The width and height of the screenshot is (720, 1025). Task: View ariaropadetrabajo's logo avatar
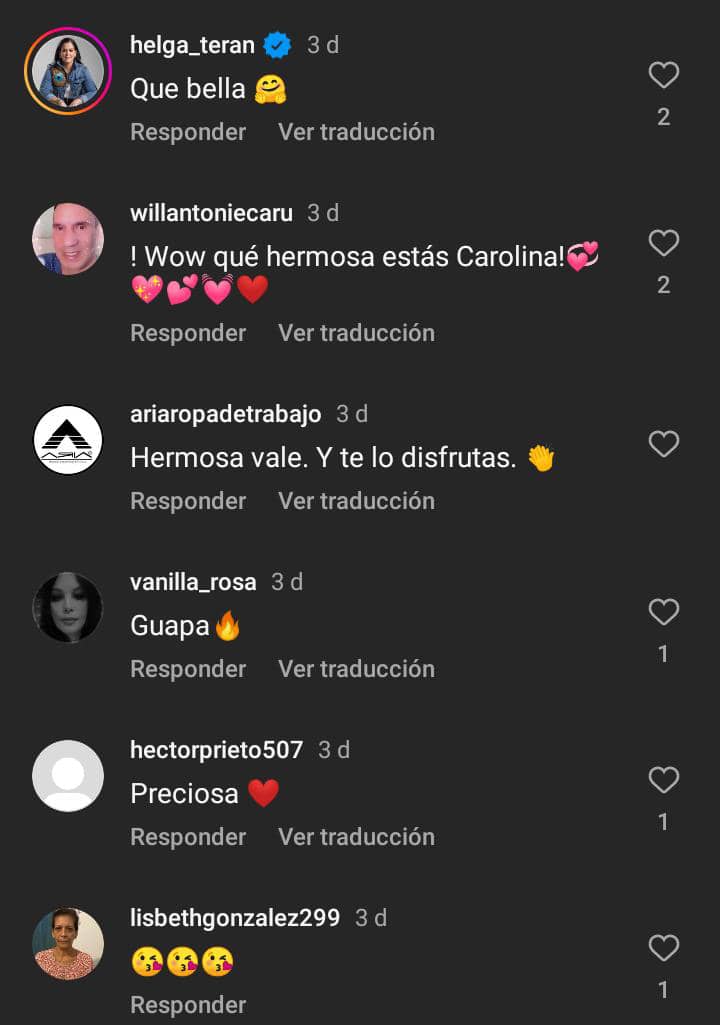point(68,440)
